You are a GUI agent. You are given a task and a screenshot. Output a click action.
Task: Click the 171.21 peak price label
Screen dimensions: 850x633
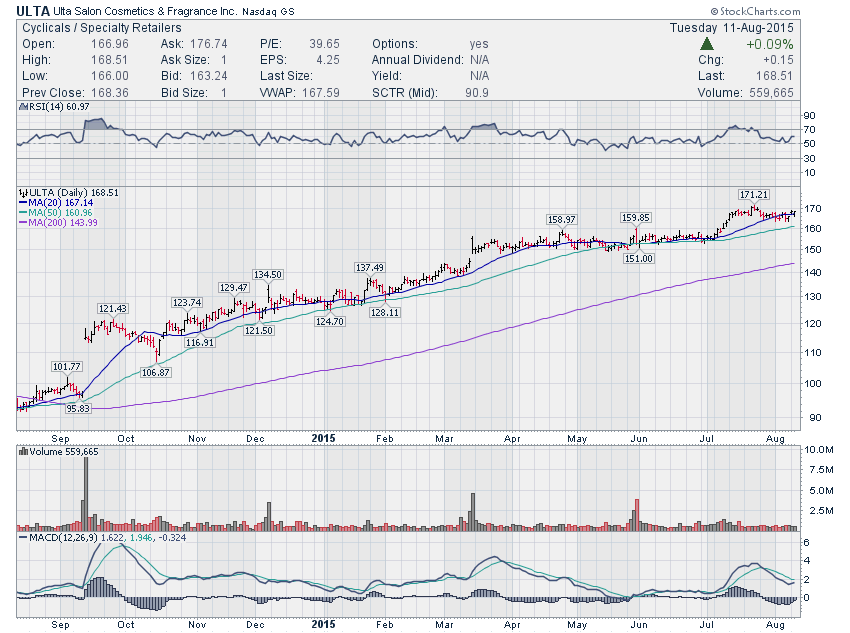coord(754,195)
